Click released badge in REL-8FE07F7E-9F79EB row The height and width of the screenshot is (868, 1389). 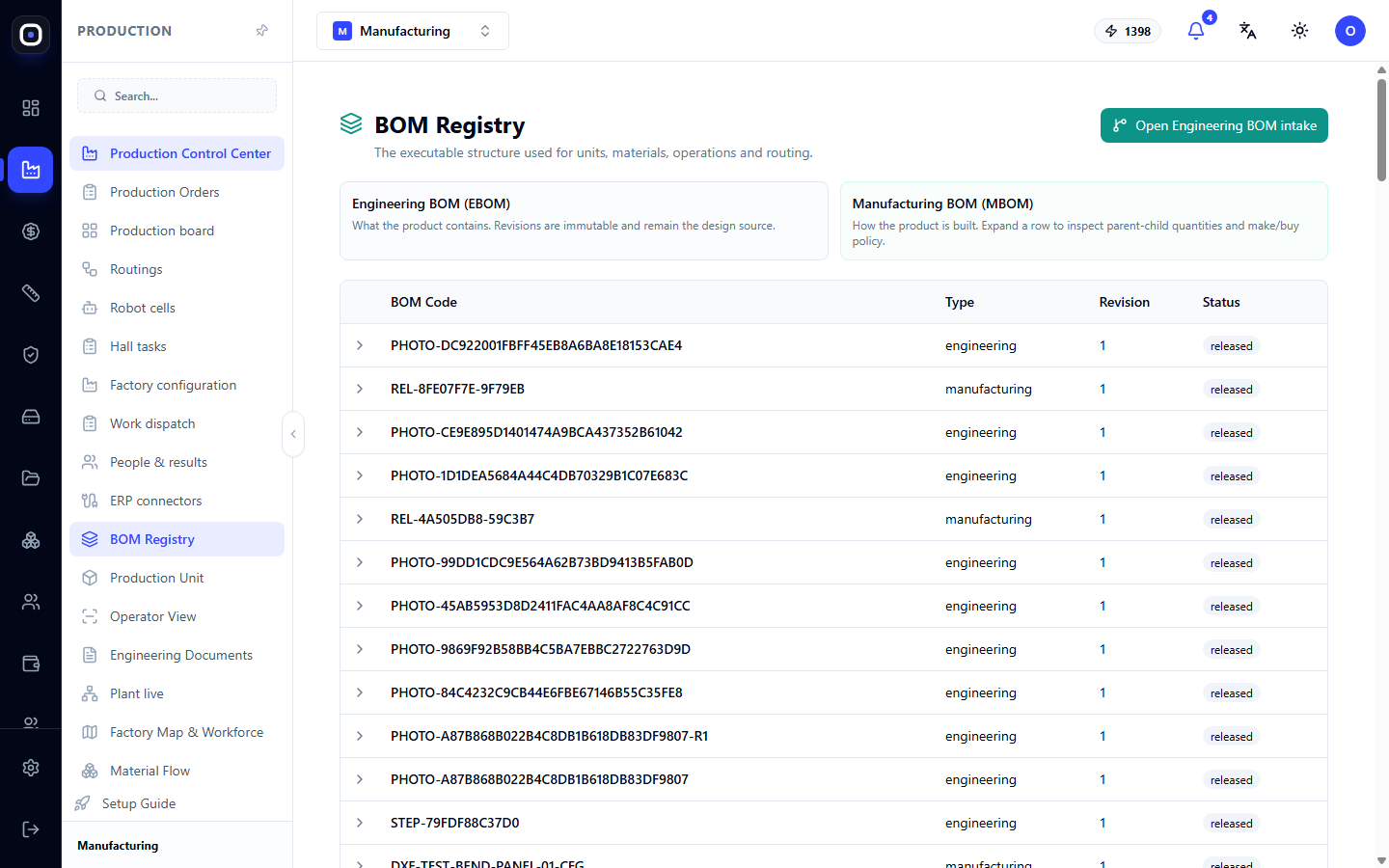[1232, 390]
